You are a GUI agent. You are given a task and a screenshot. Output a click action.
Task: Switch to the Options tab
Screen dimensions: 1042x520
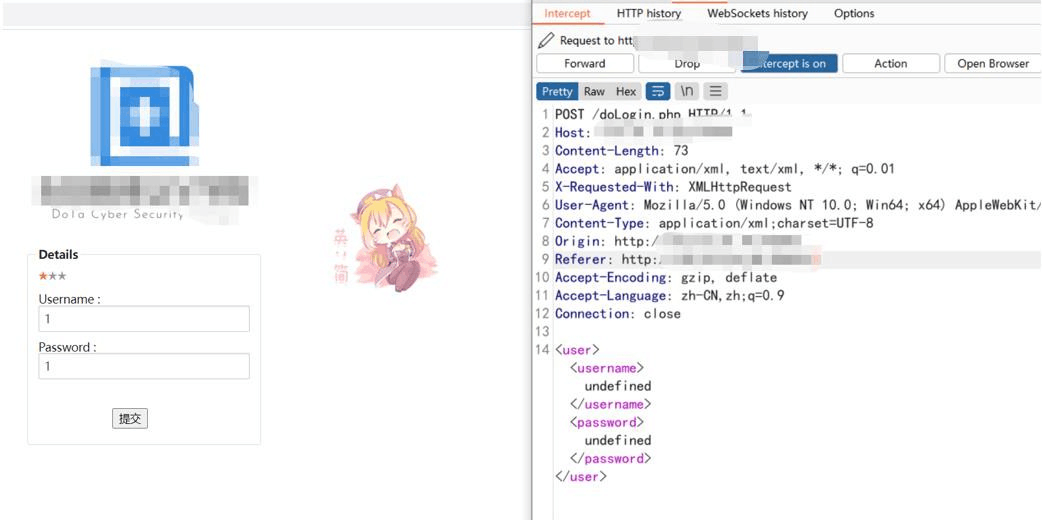[x=854, y=13]
